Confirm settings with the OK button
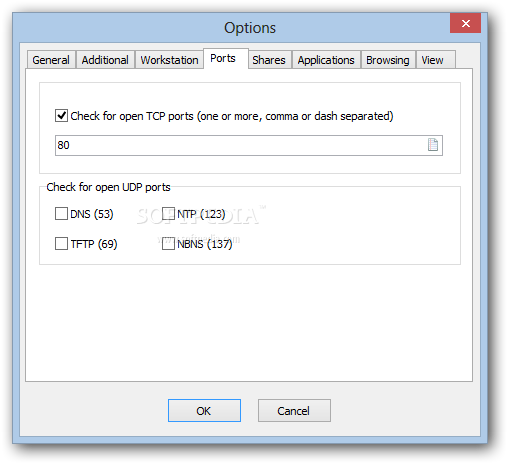The image size is (508, 464). click(204, 411)
